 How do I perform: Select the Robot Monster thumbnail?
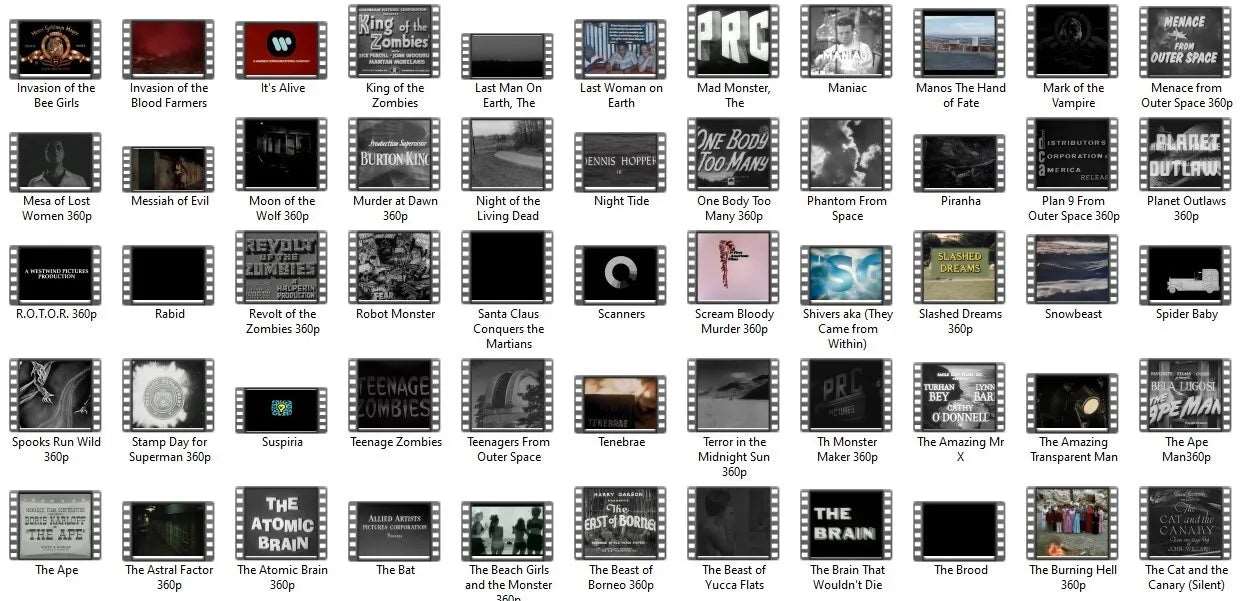click(x=395, y=268)
